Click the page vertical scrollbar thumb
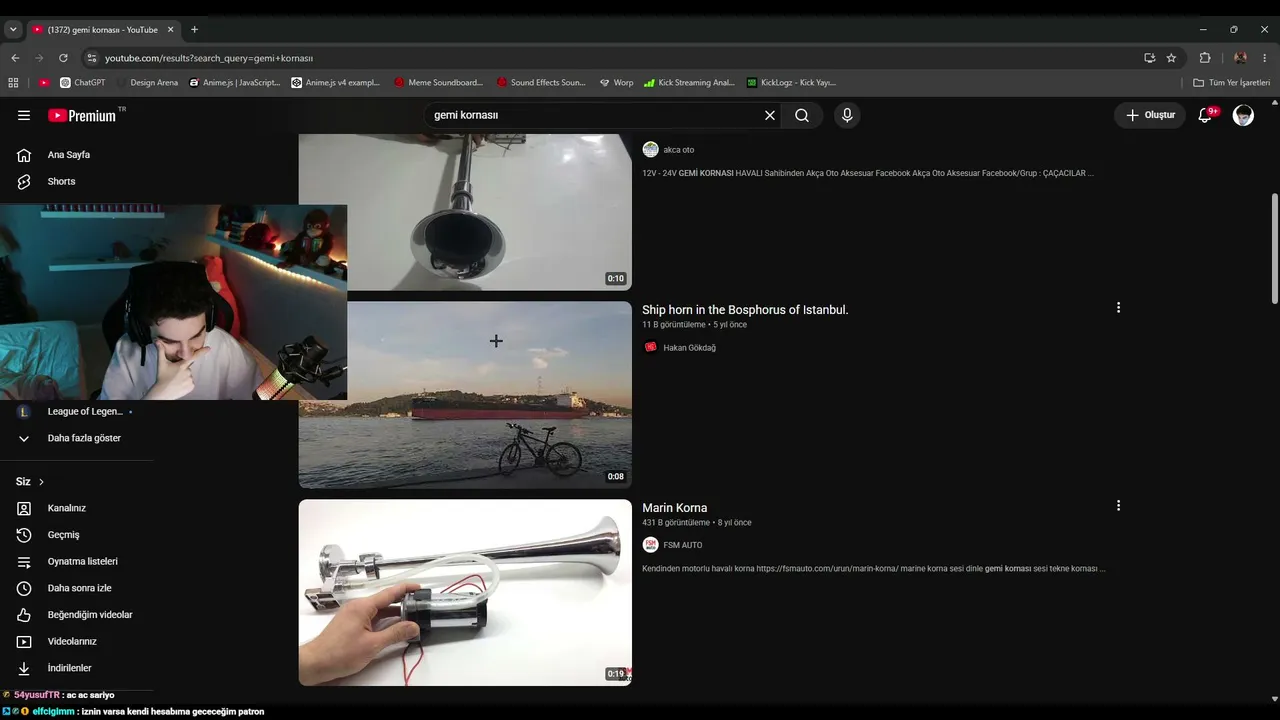Screen dimensions: 1280x720 click(x=1274, y=249)
